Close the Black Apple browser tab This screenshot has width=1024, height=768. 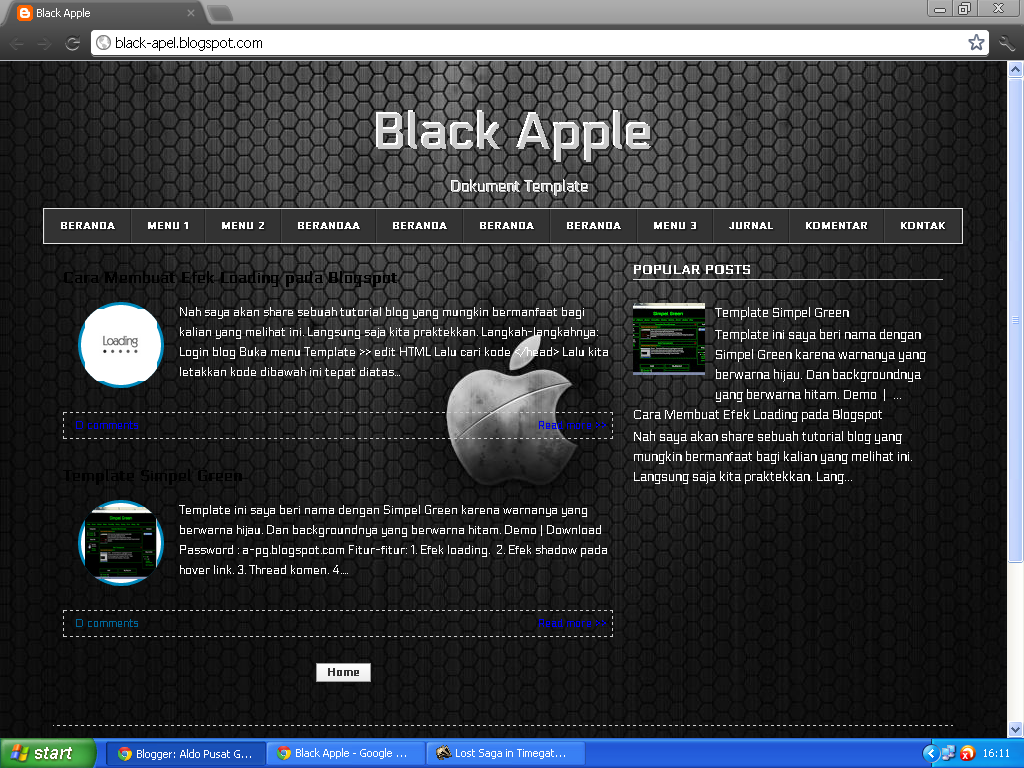coord(190,12)
